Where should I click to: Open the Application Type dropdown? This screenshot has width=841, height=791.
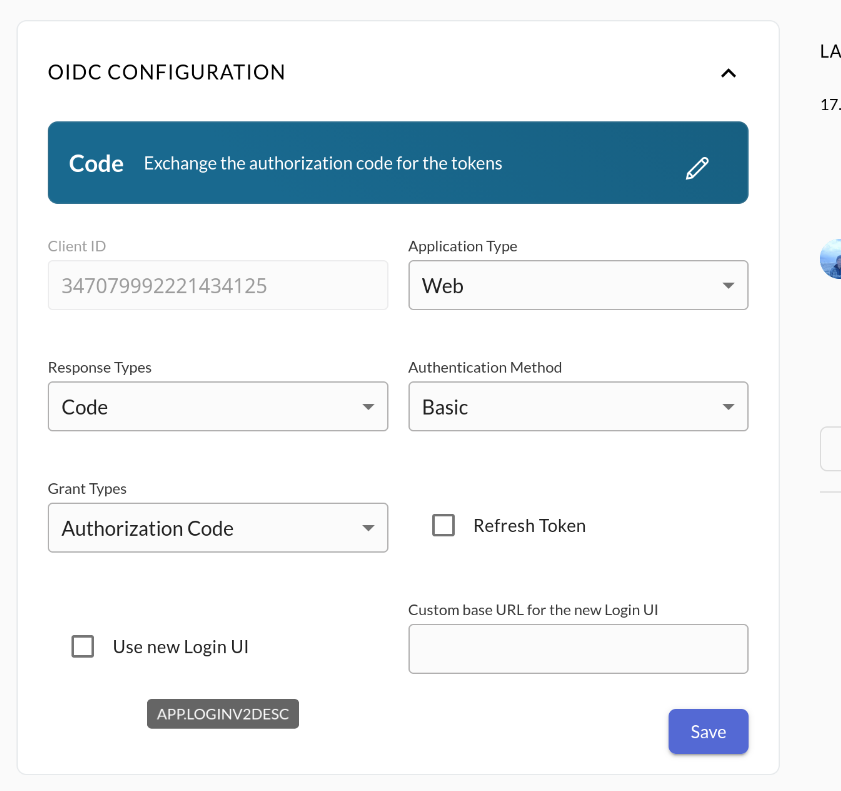click(x=578, y=286)
